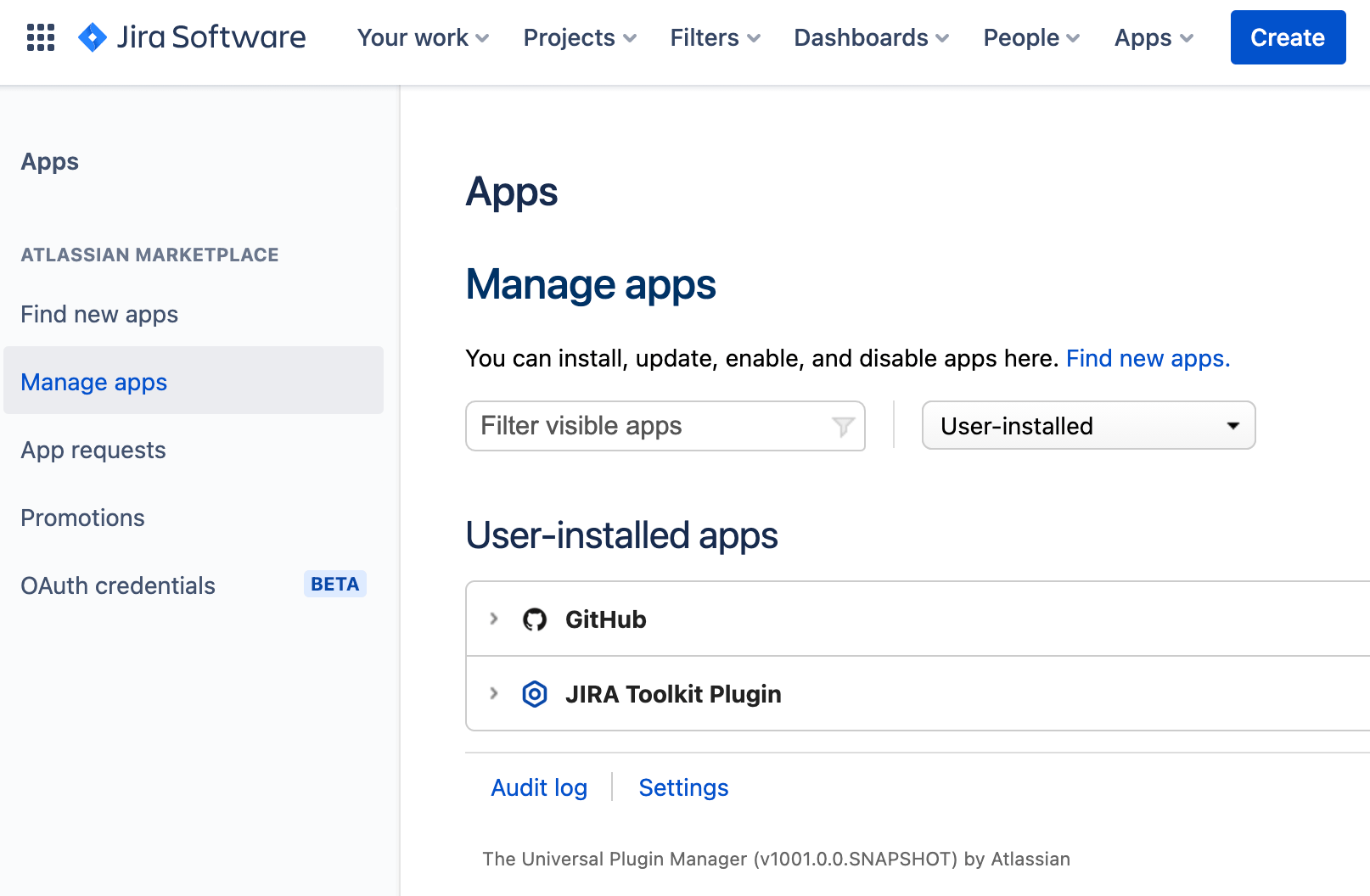Open Promotions from the sidebar

point(82,518)
